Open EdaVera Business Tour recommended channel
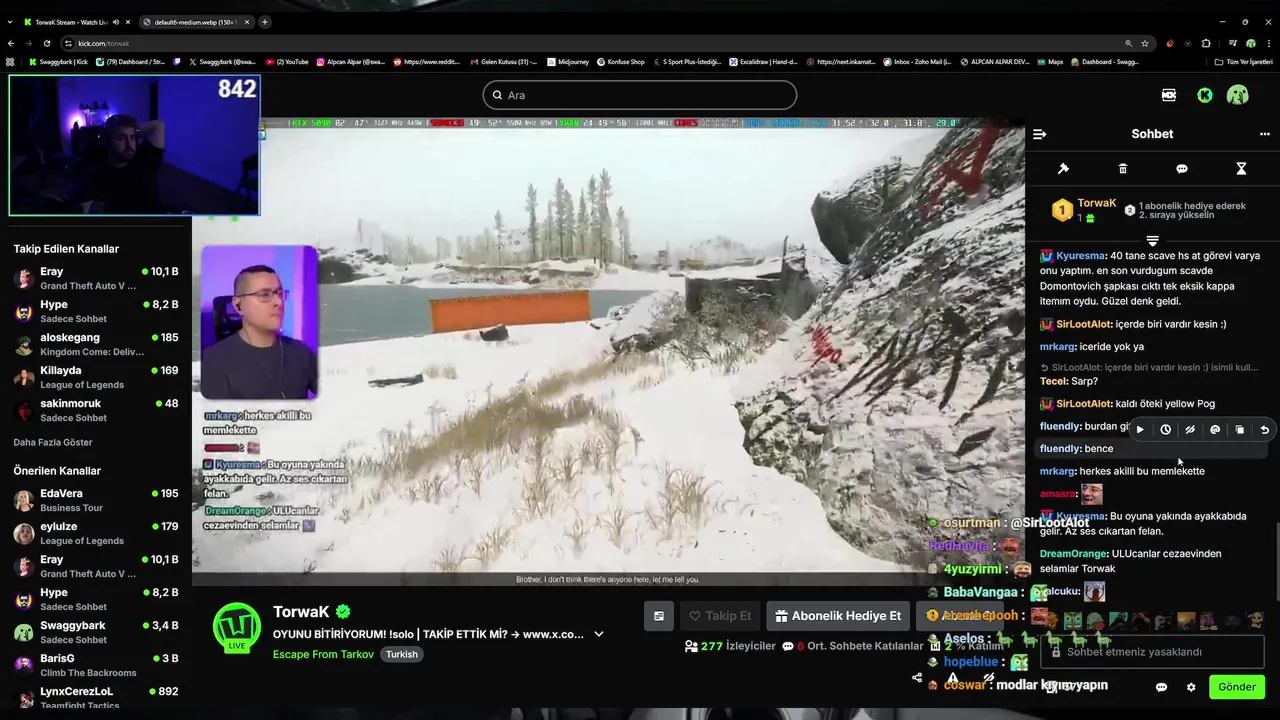The image size is (1280, 720). click(96, 501)
